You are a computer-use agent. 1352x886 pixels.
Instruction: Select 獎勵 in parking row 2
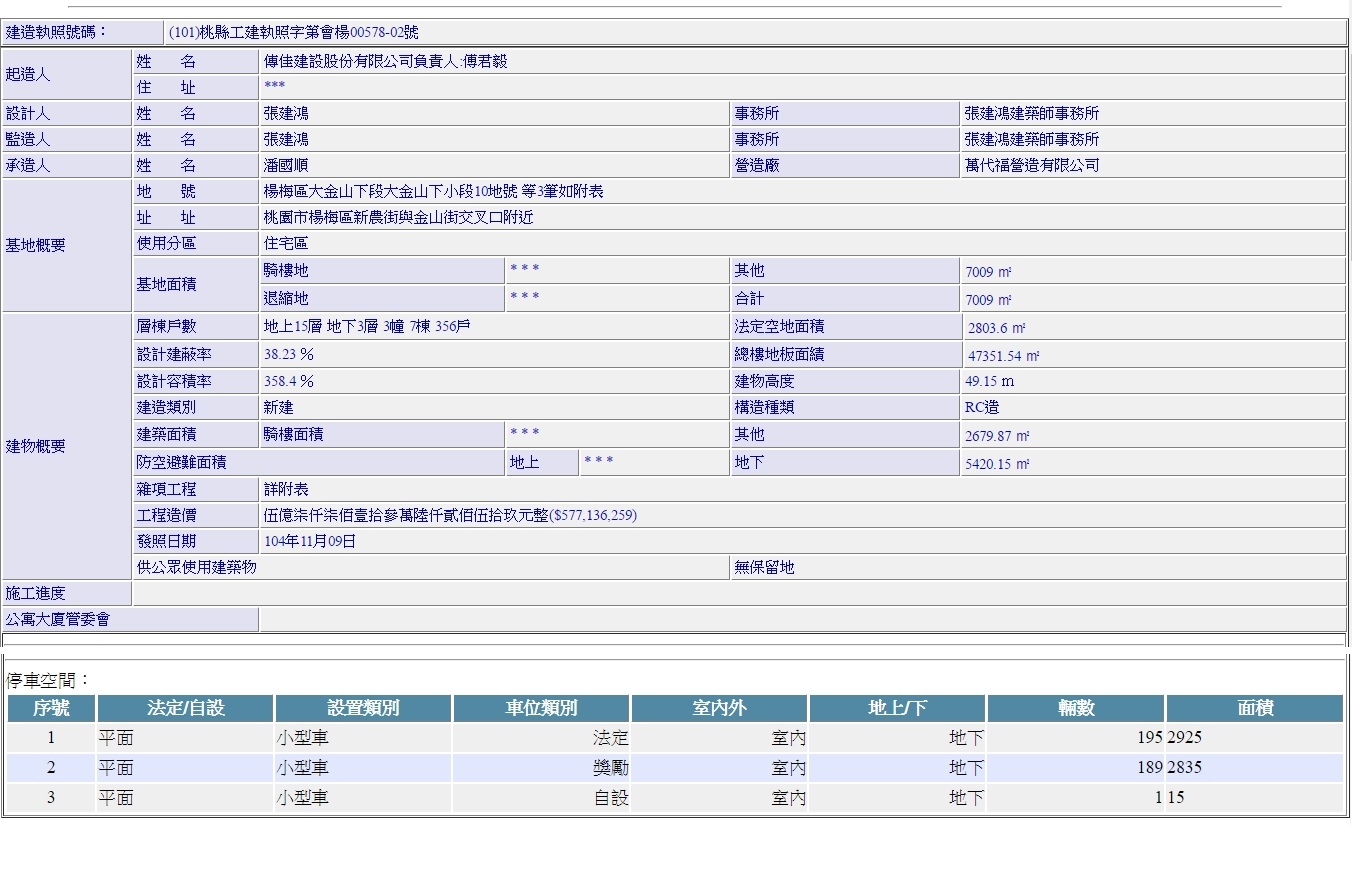pos(611,768)
